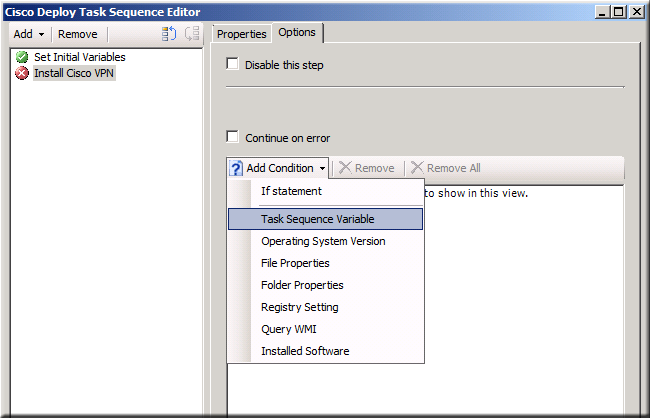Click the greyed move step down toolbar icon
Viewport: 650px width, 418px height.
tap(192, 34)
